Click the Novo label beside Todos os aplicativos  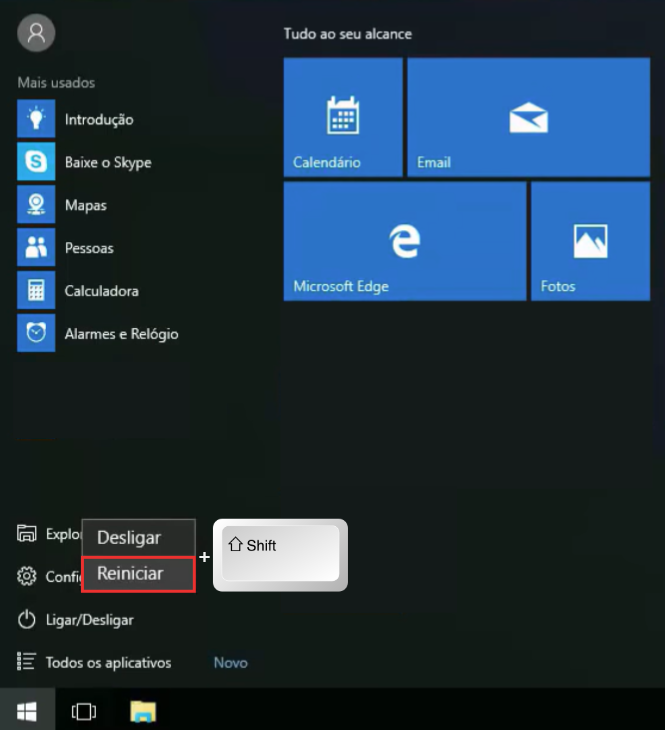pos(230,662)
